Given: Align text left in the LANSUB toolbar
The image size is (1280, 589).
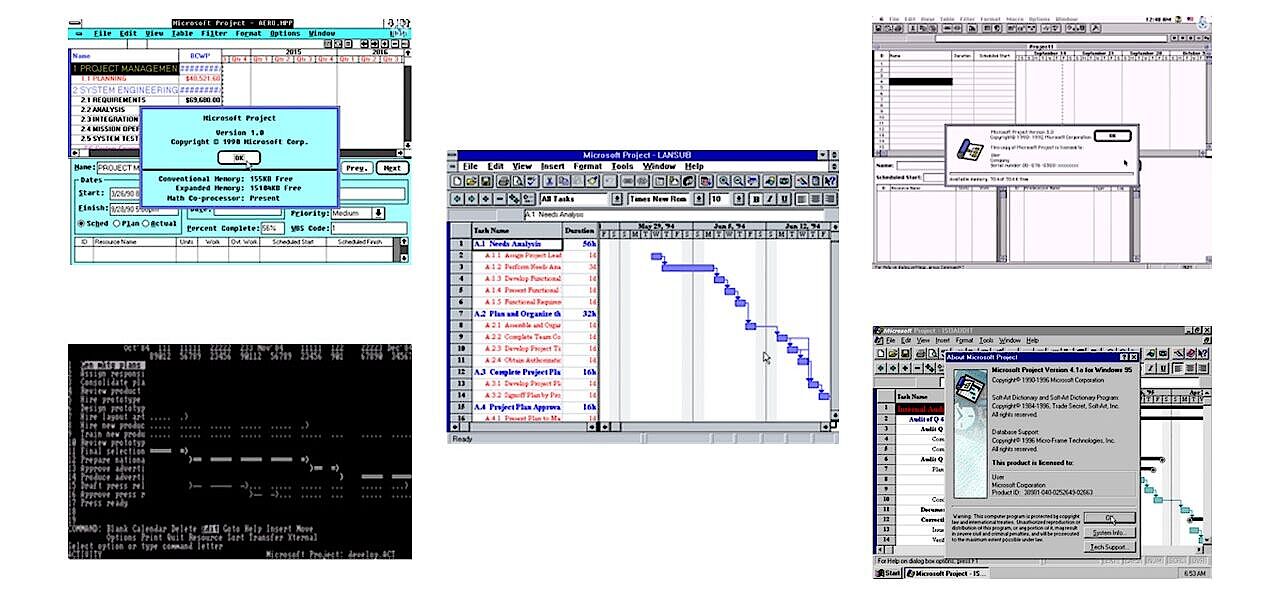Looking at the screenshot, I should 802,199.
